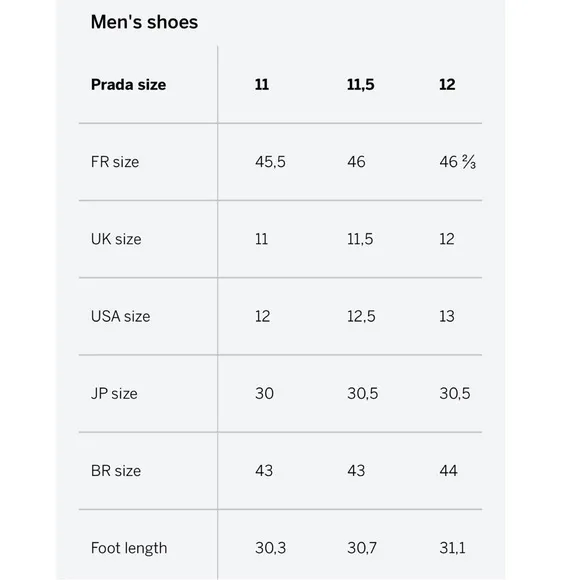The image size is (580, 580).
Task: Select the UK size row label
Action: [x=116, y=239]
